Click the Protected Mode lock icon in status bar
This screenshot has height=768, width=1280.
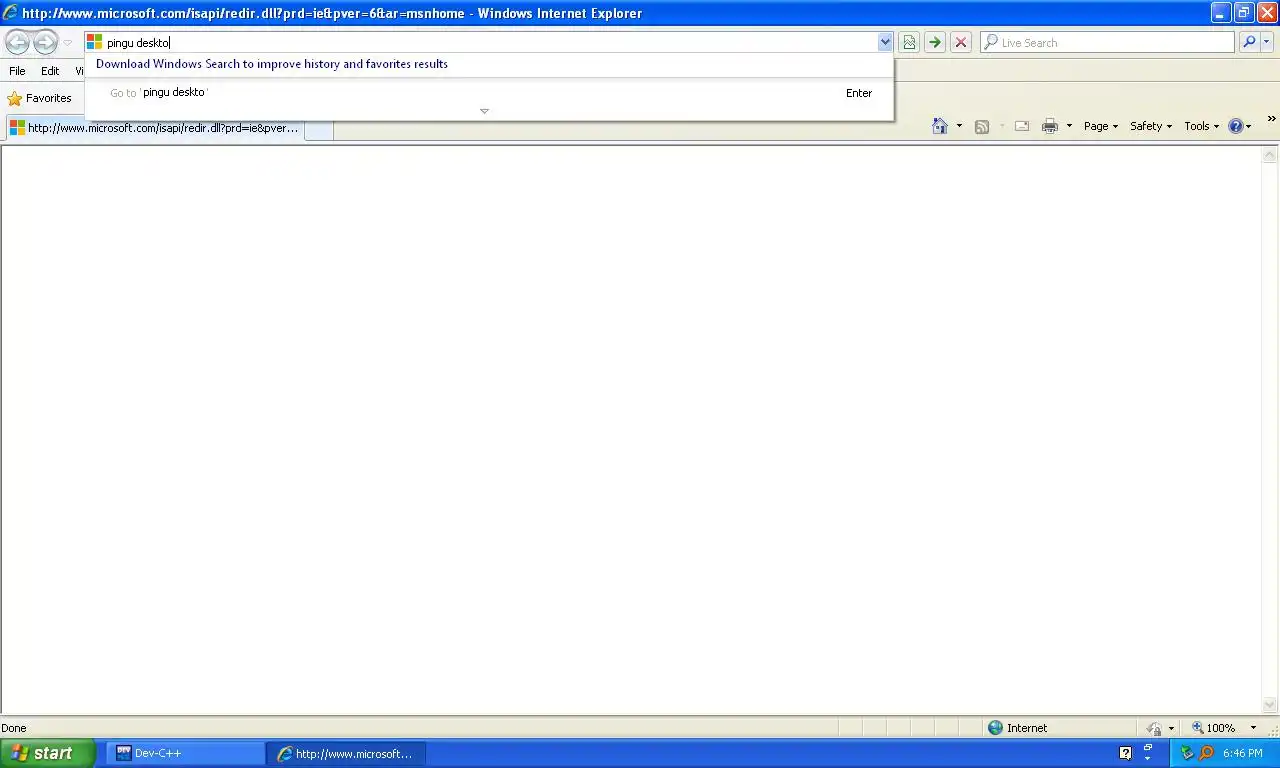pyautogui.click(x=1154, y=728)
